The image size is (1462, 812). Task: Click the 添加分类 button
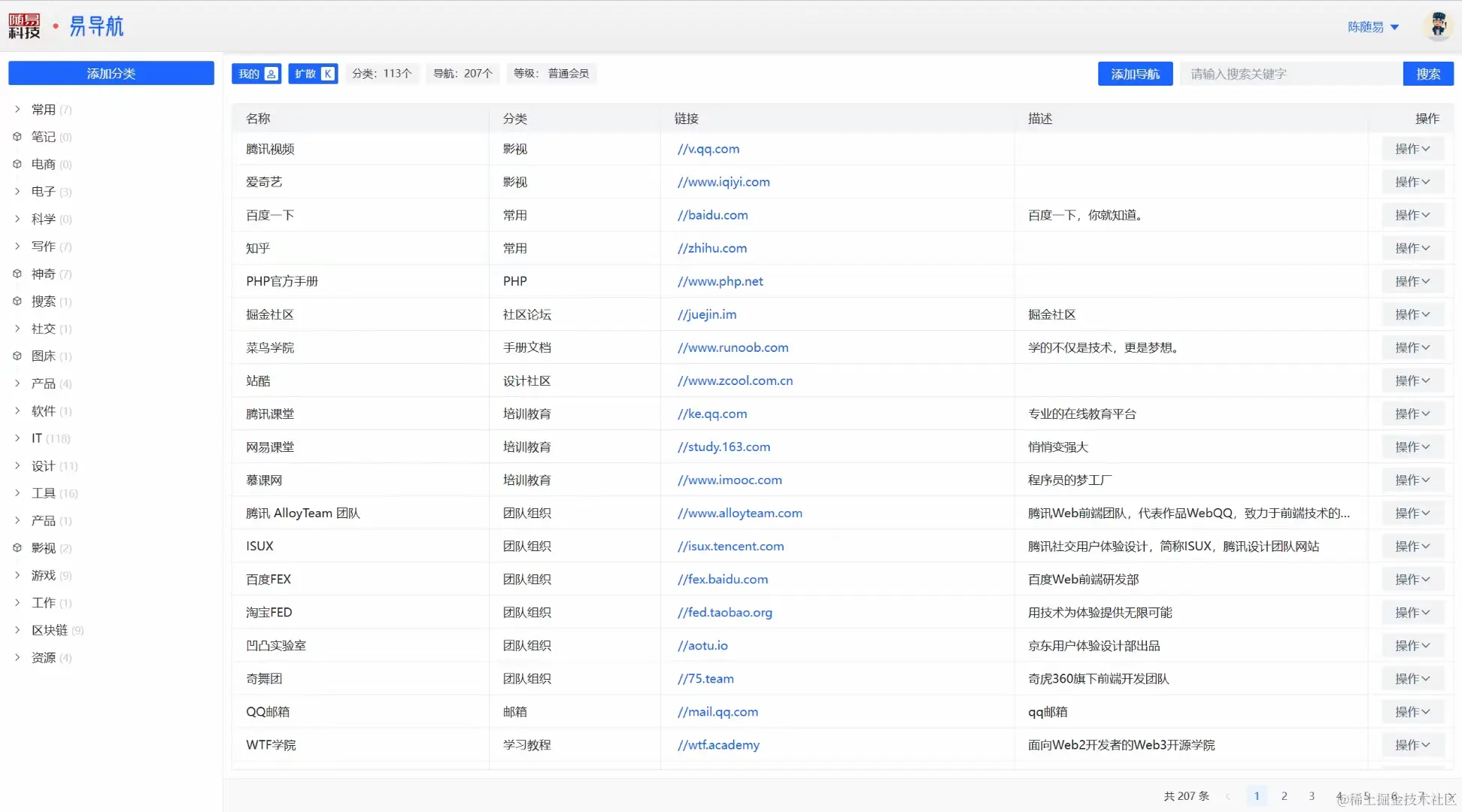click(x=111, y=74)
